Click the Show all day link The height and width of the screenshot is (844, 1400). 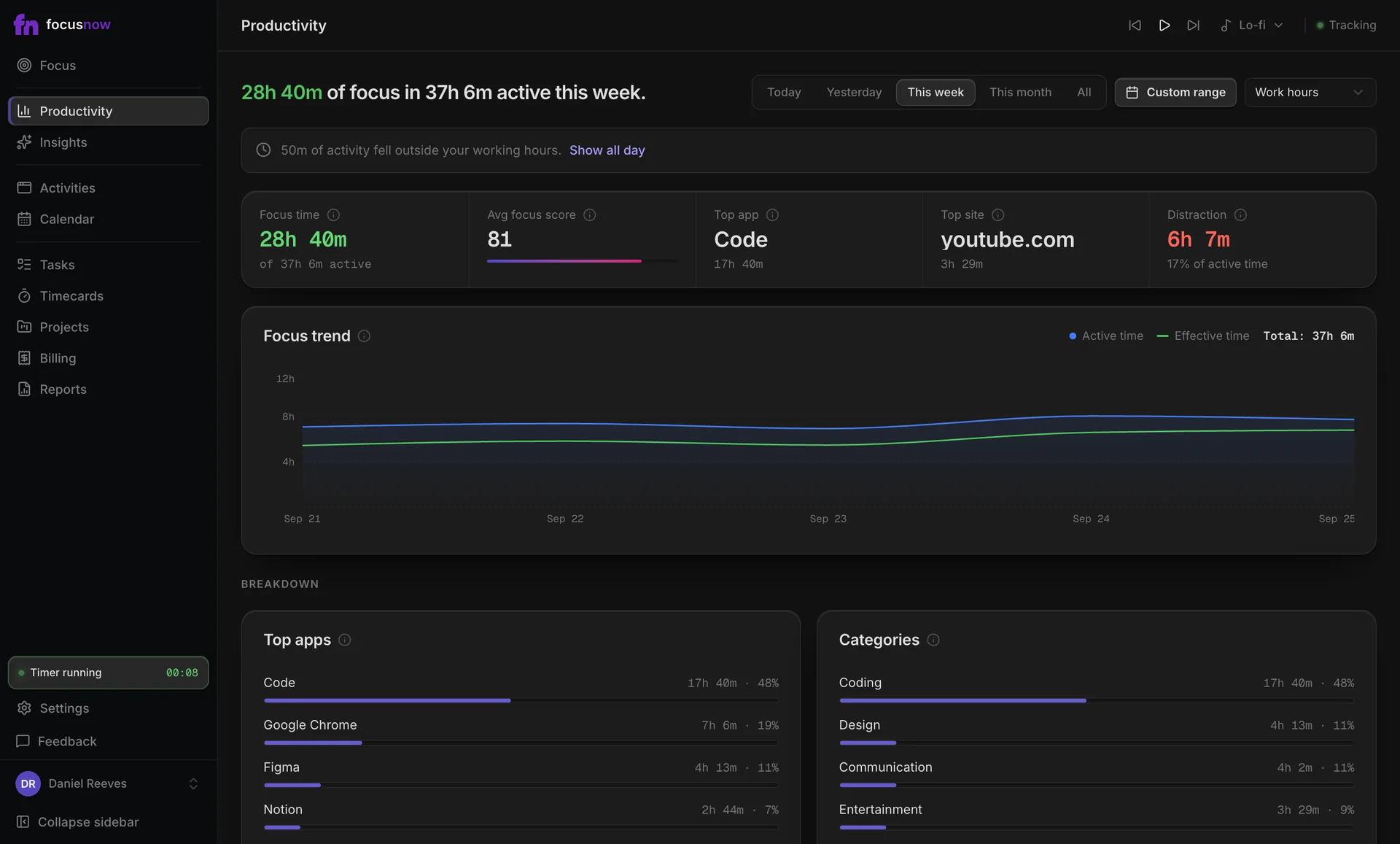[607, 150]
